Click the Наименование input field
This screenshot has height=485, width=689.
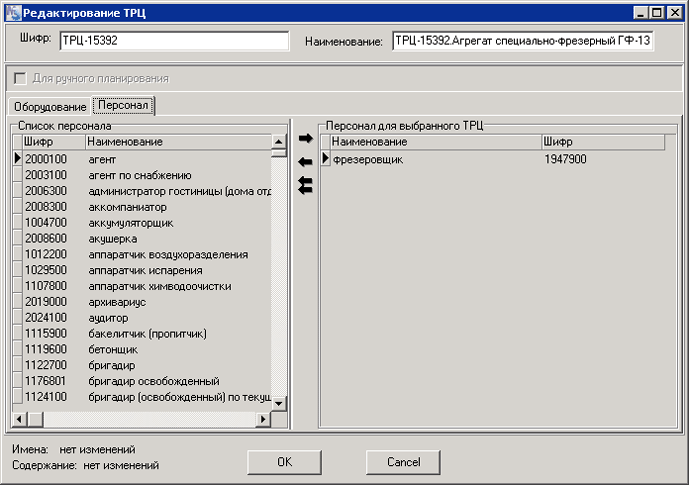[x=523, y=41]
